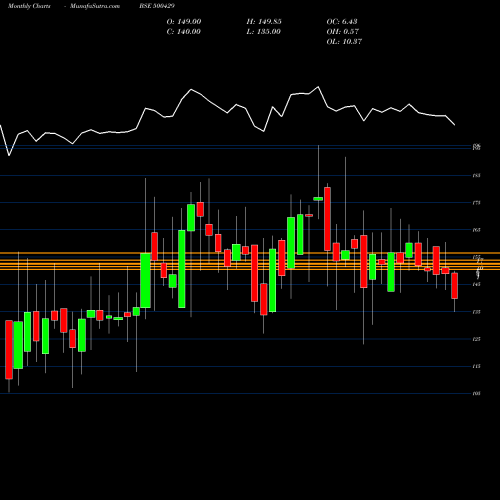
Task: Click the "BSE 509429" symbol label
Action: click(x=157, y=6)
